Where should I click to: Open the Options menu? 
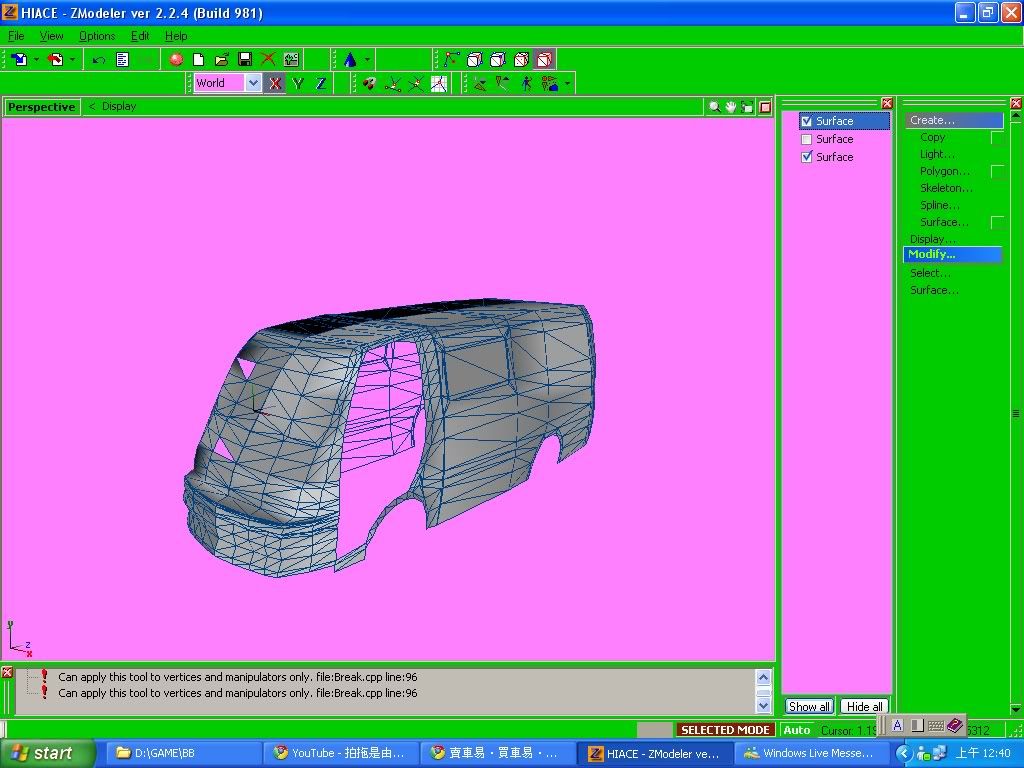tap(97, 36)
